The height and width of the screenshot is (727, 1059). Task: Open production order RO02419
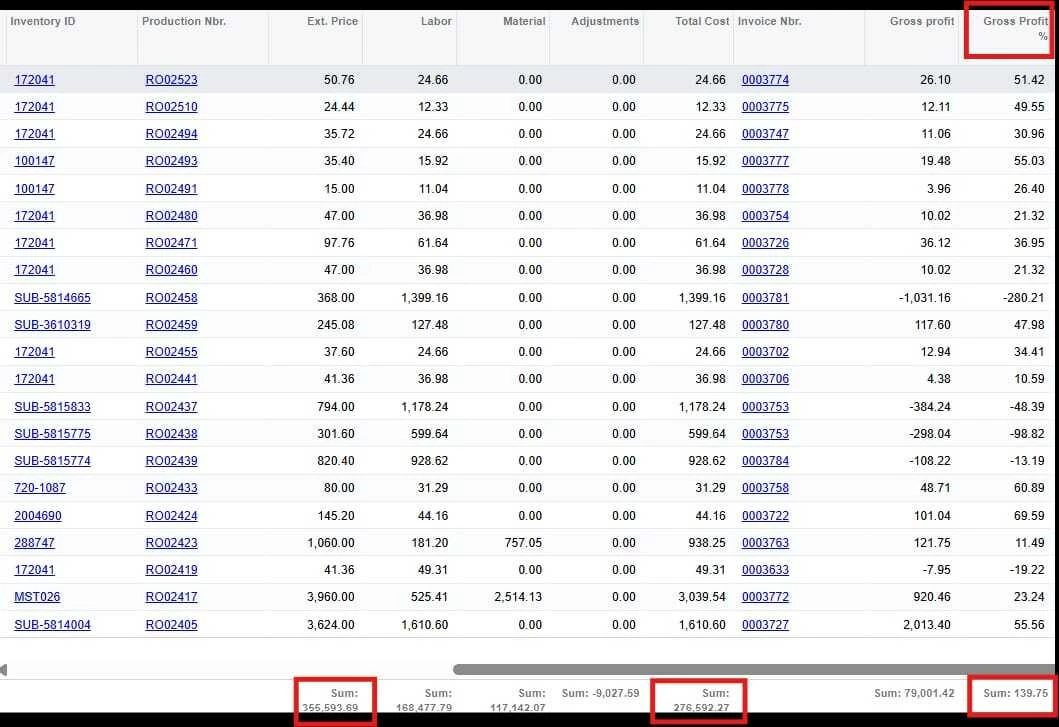172,570
